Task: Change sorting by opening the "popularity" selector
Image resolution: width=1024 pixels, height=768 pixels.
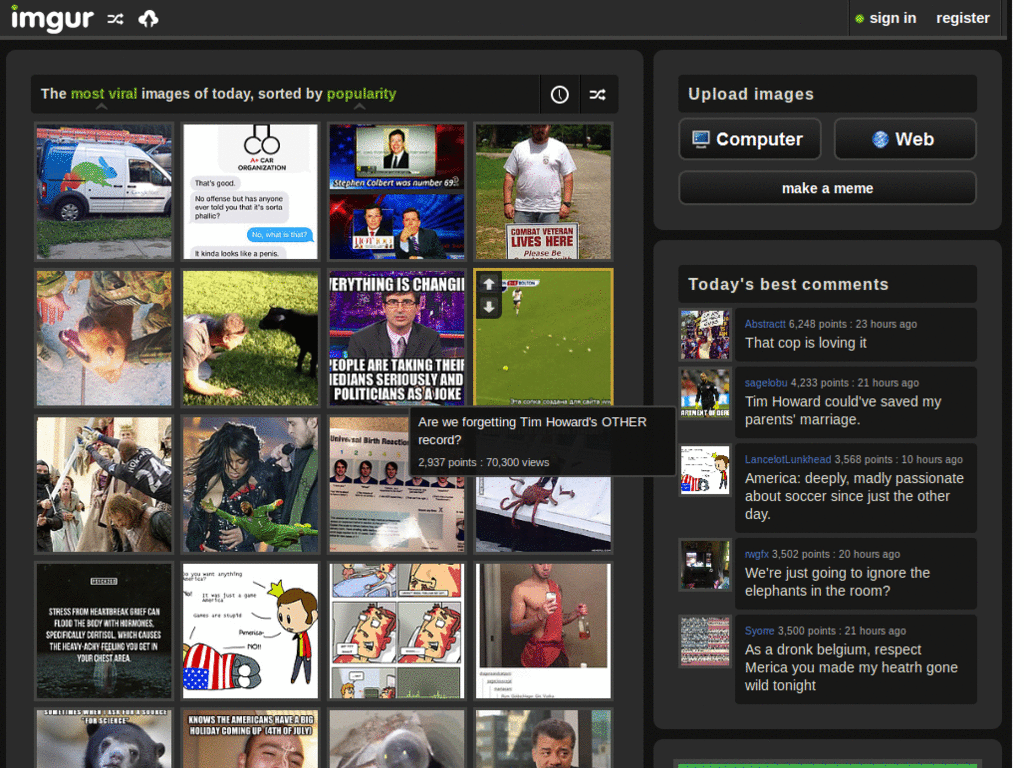Action: coord(361,93)
